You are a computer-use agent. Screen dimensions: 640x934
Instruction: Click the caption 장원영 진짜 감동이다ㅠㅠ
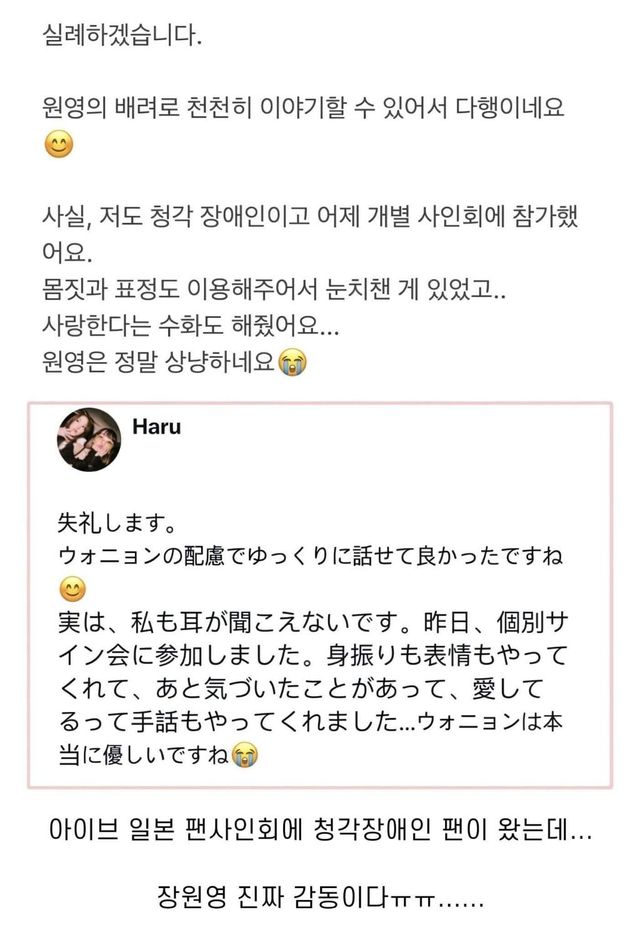pyautogui.click(x=320, y=899)
